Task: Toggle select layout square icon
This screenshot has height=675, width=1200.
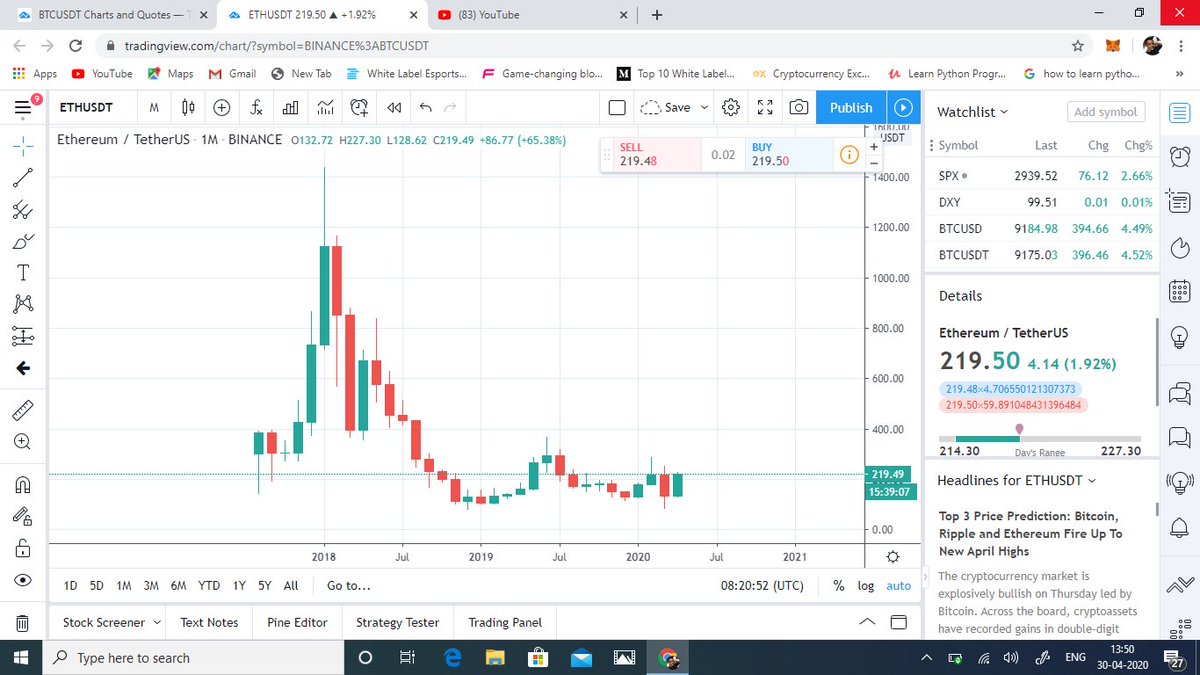Action: coord(617,107)
